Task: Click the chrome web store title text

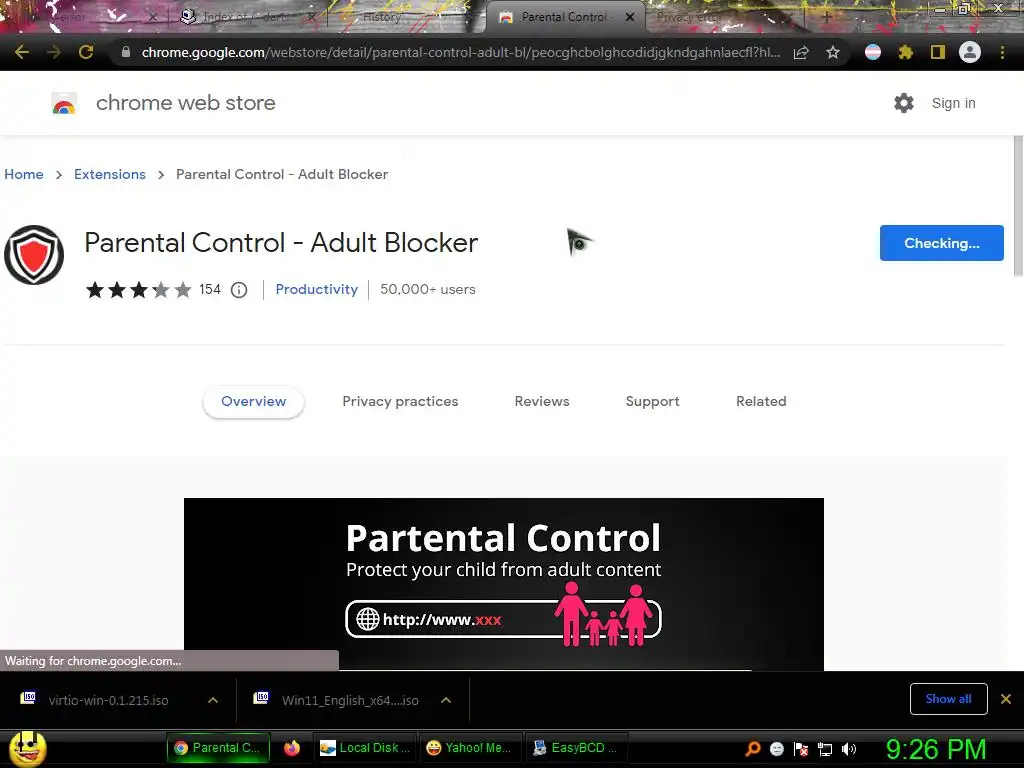Action: [x=185, y=103]
